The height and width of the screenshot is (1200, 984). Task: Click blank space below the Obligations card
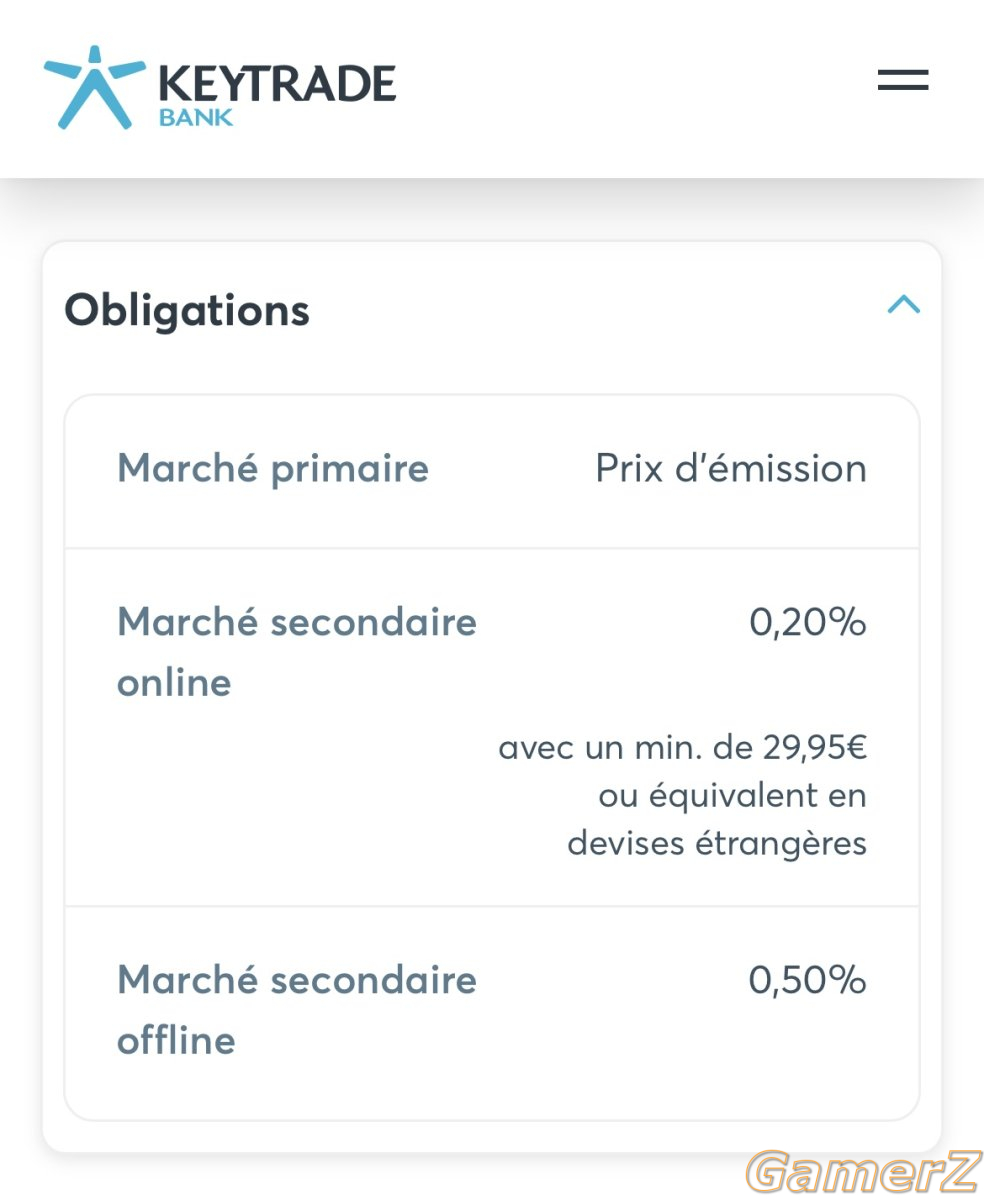click(400, 1177)
